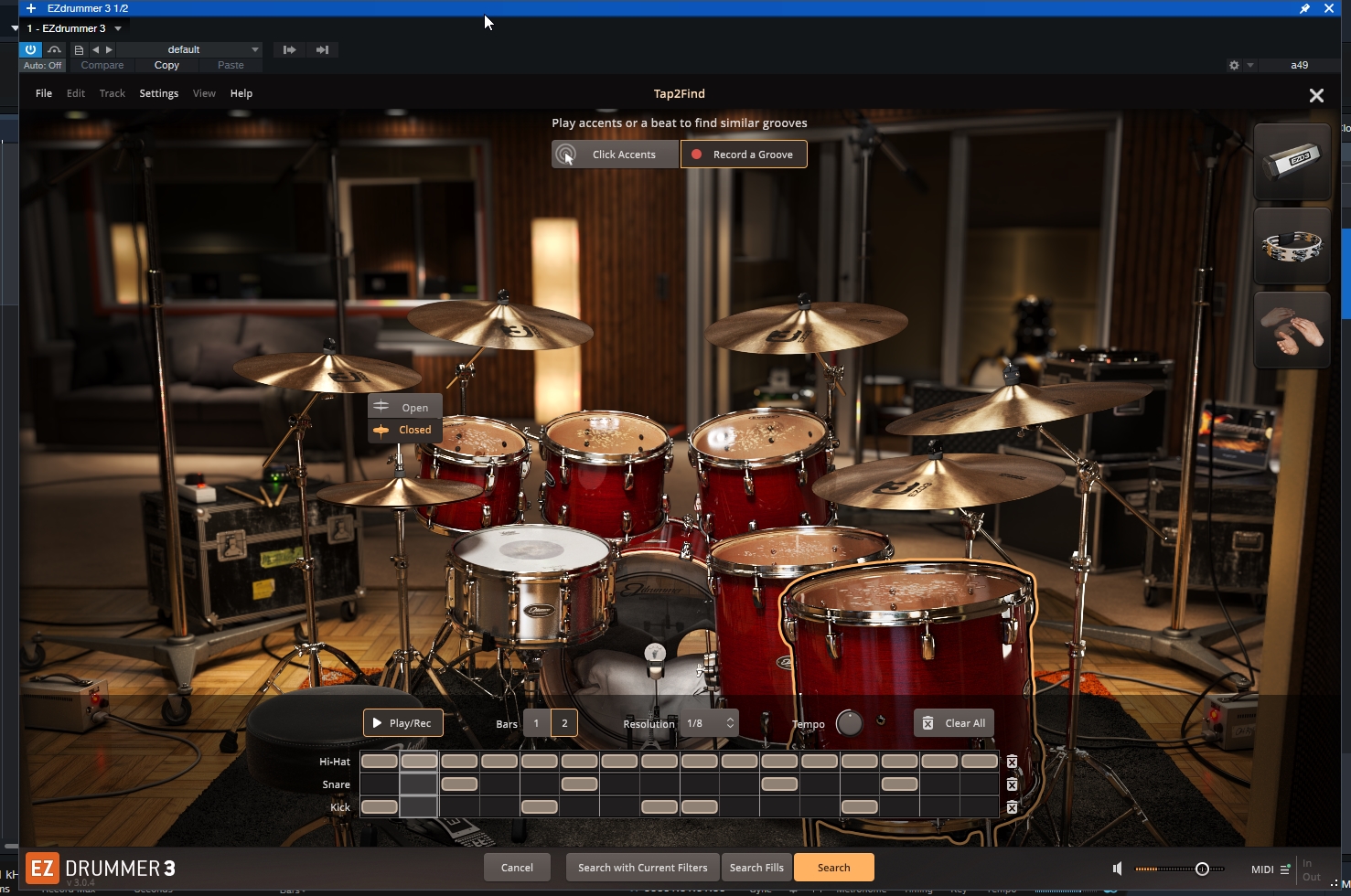Adjust the master volume slider handle
This screenshot has width=1351, height=896.
pos(1202,869)
